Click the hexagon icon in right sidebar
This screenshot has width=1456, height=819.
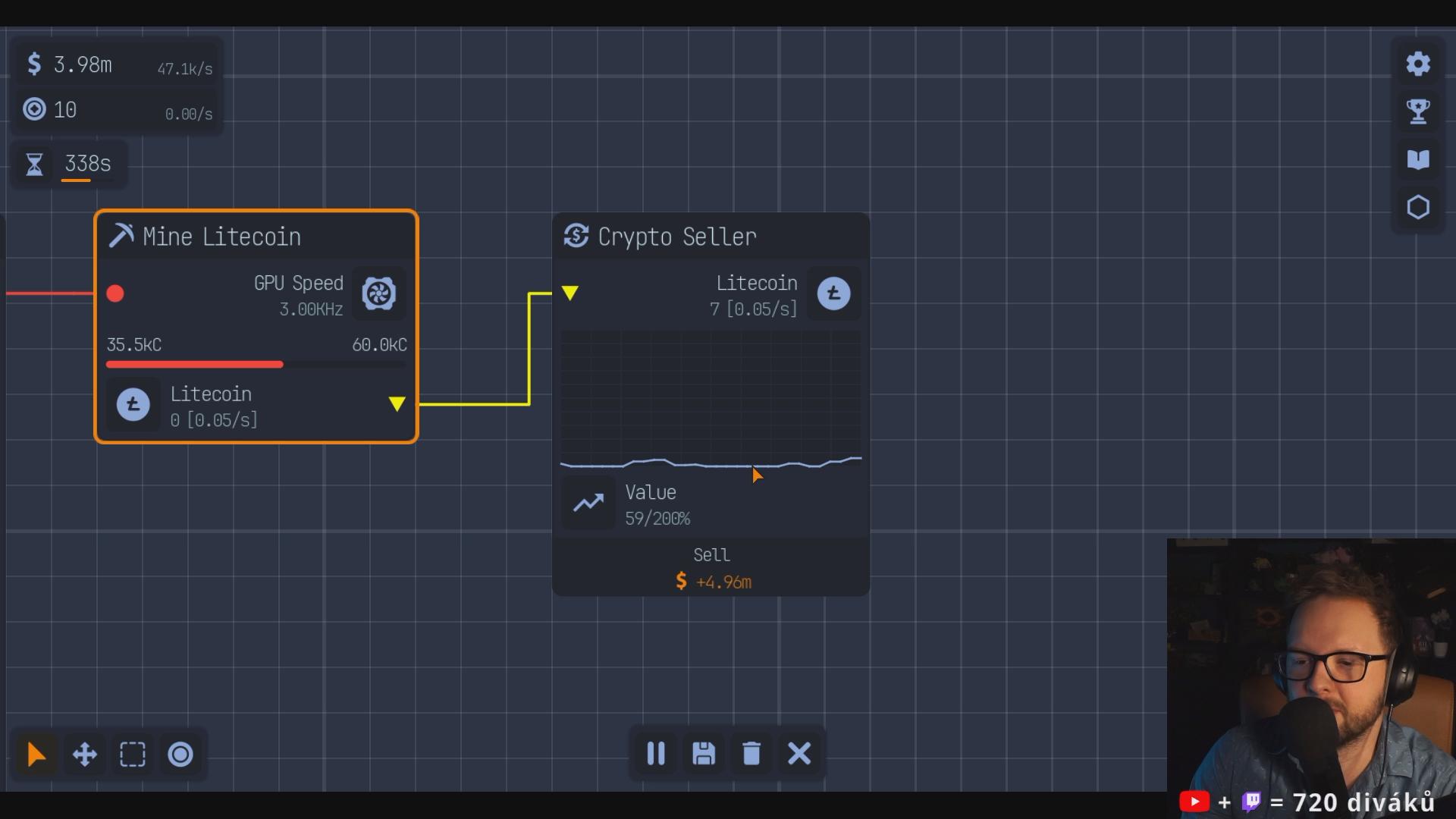1417,207
